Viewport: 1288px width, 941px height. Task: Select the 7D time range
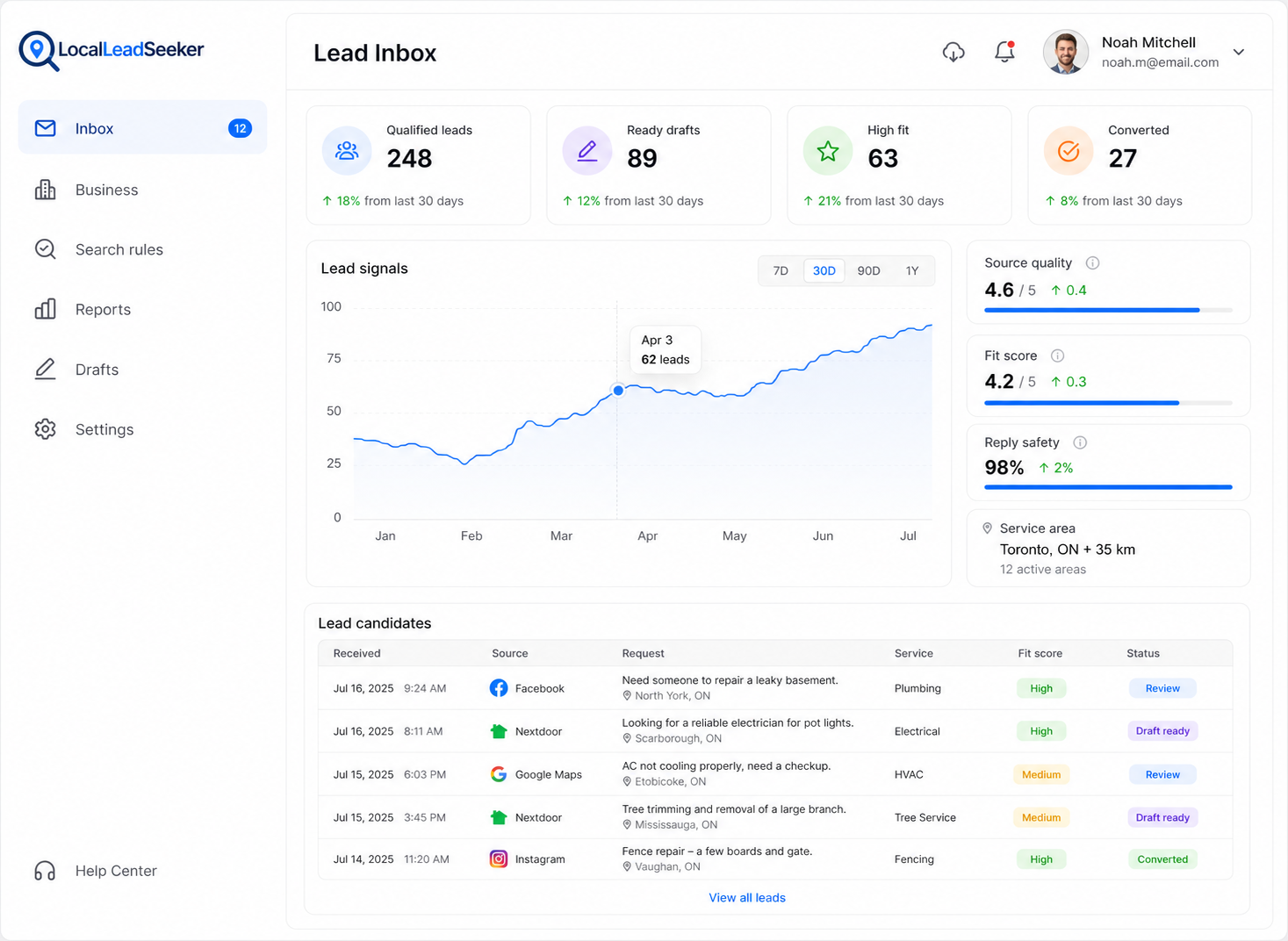pyautogui.click(x=781, y=270)
